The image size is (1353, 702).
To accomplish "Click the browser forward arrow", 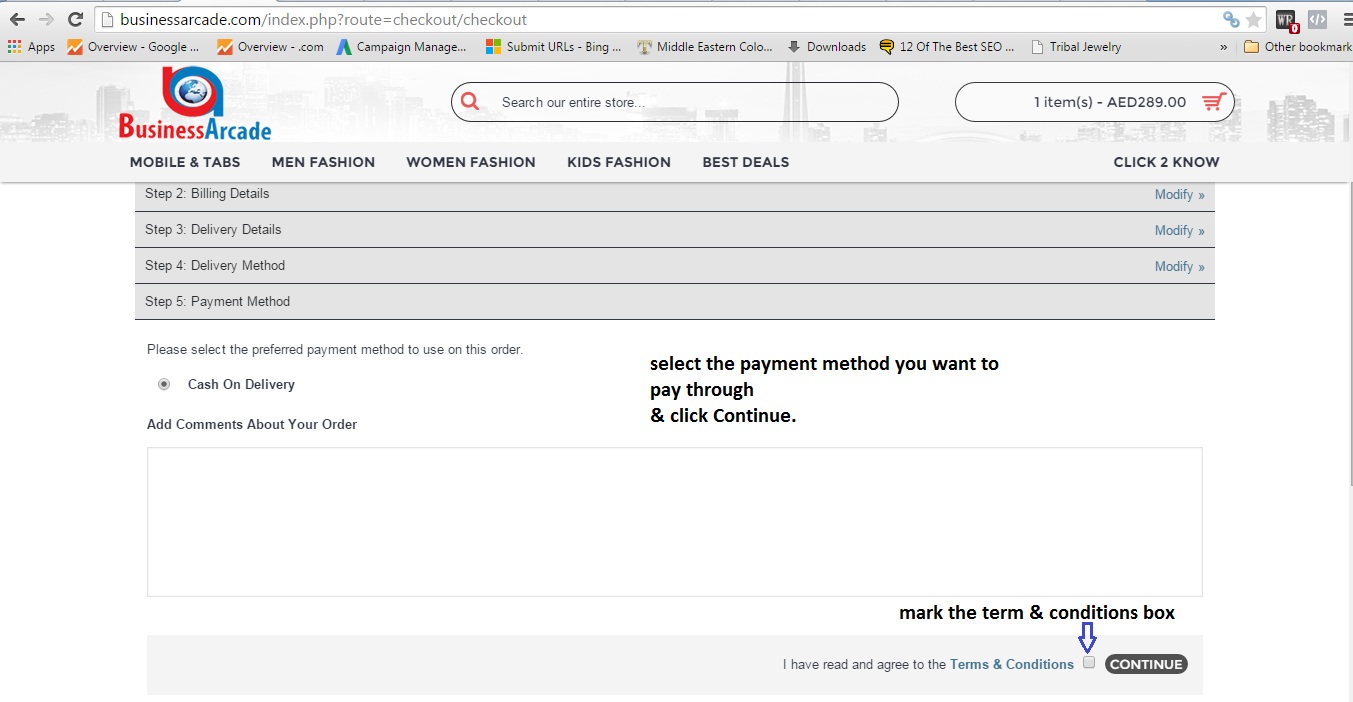I will click(46, 19).
